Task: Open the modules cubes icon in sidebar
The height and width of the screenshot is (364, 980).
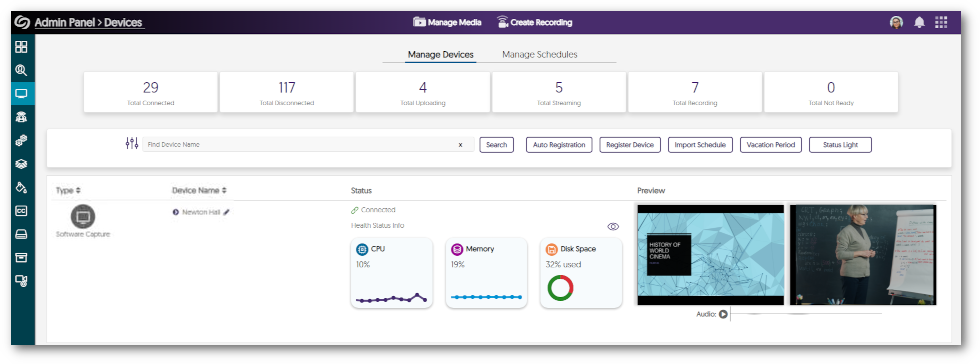Action: pos(21,141)
